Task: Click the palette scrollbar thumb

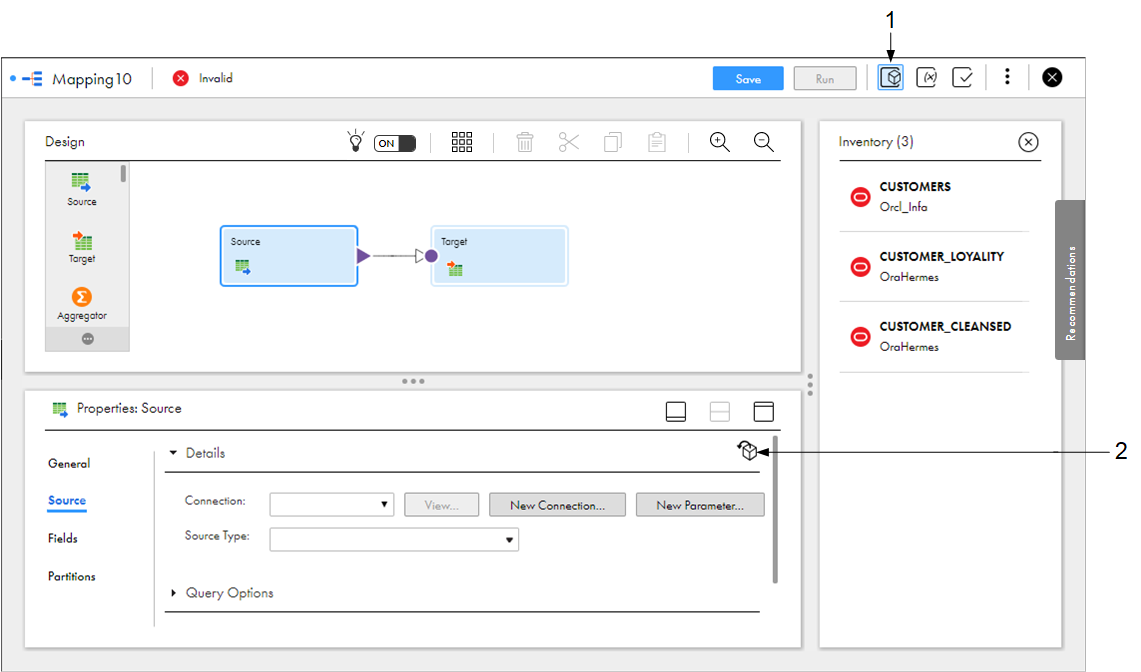Action: tap(123, 173)
